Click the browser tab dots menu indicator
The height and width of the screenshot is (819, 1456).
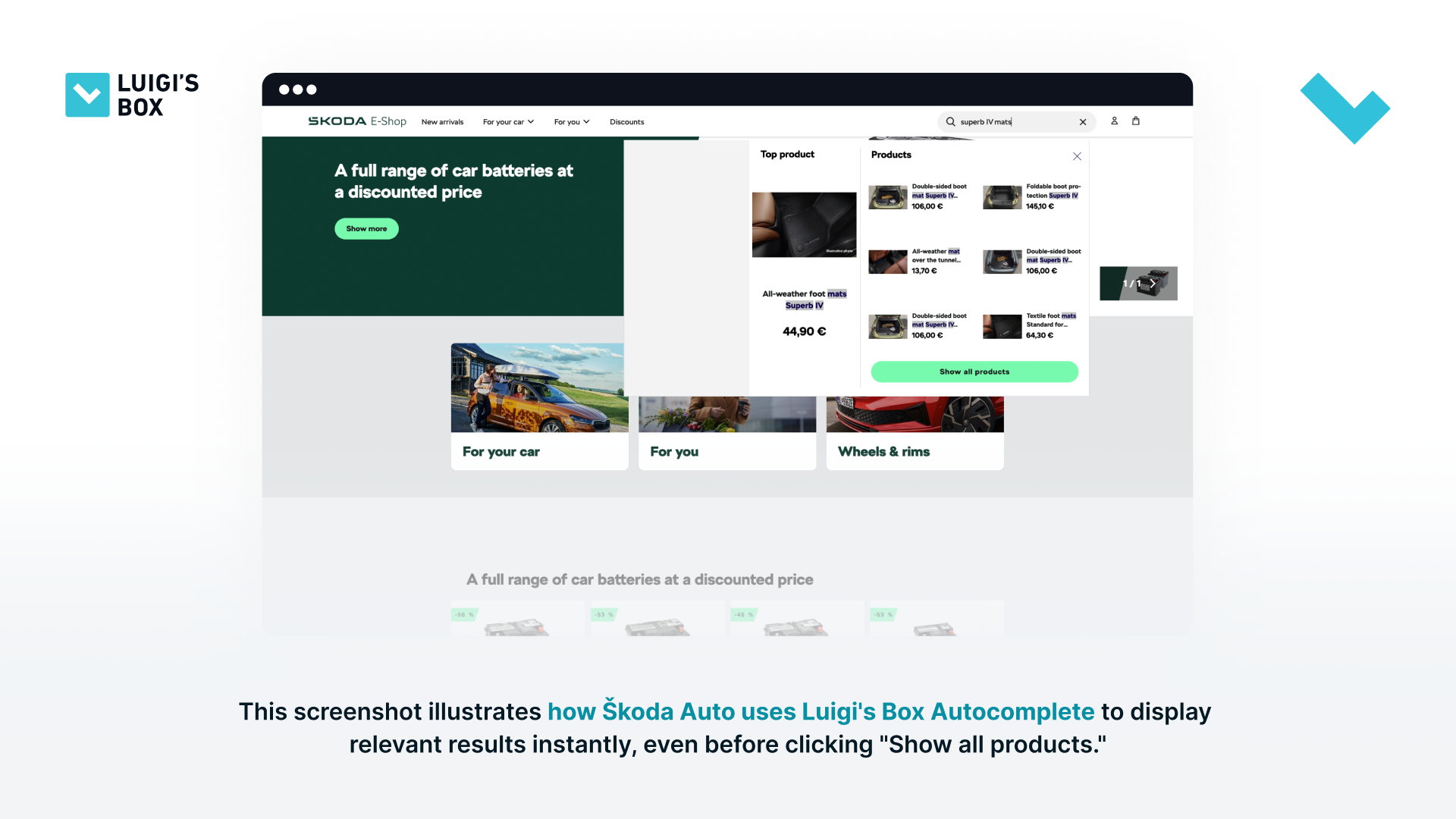click(x=296, y=89)
